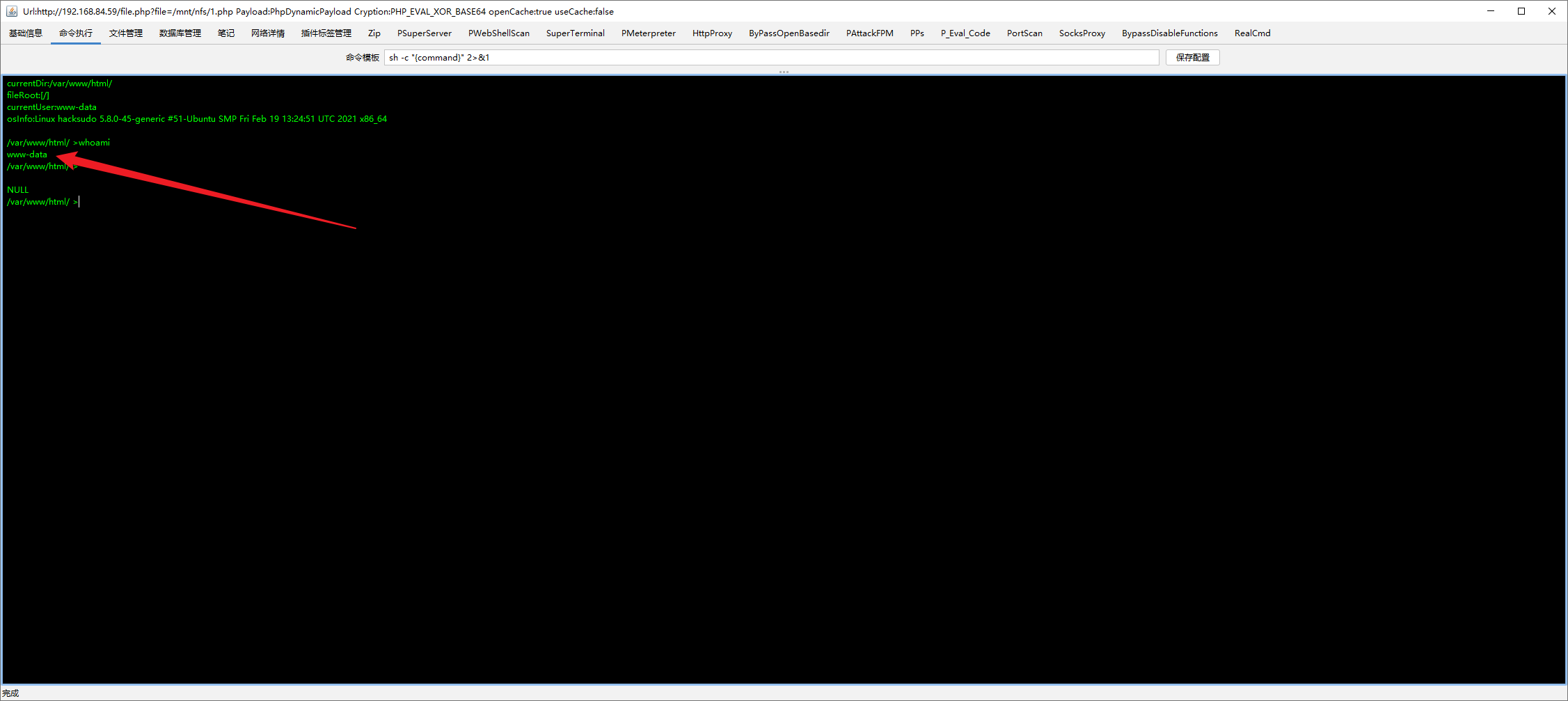The height and width of the screenshot is (701, 1568).
Task: Switch to the 插件标签管理 tab
Action: point(326,33)
